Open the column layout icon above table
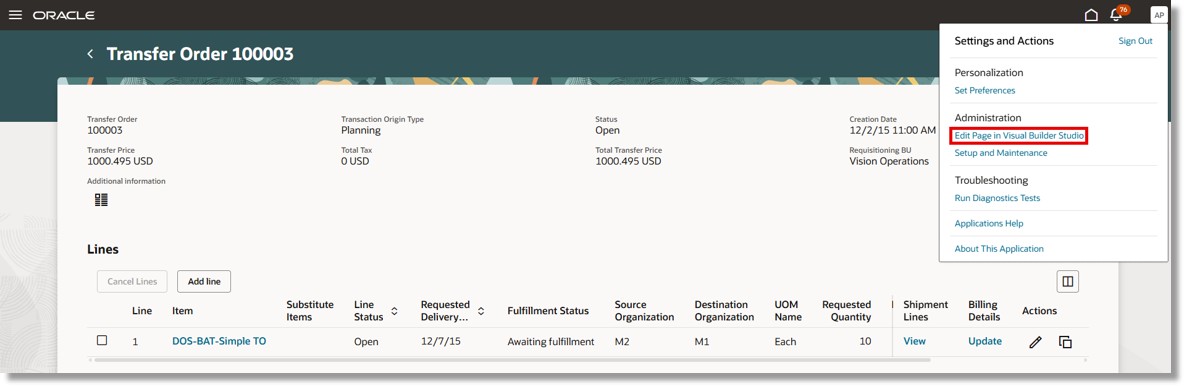The image size is (1184, 386). point(1067,281)
